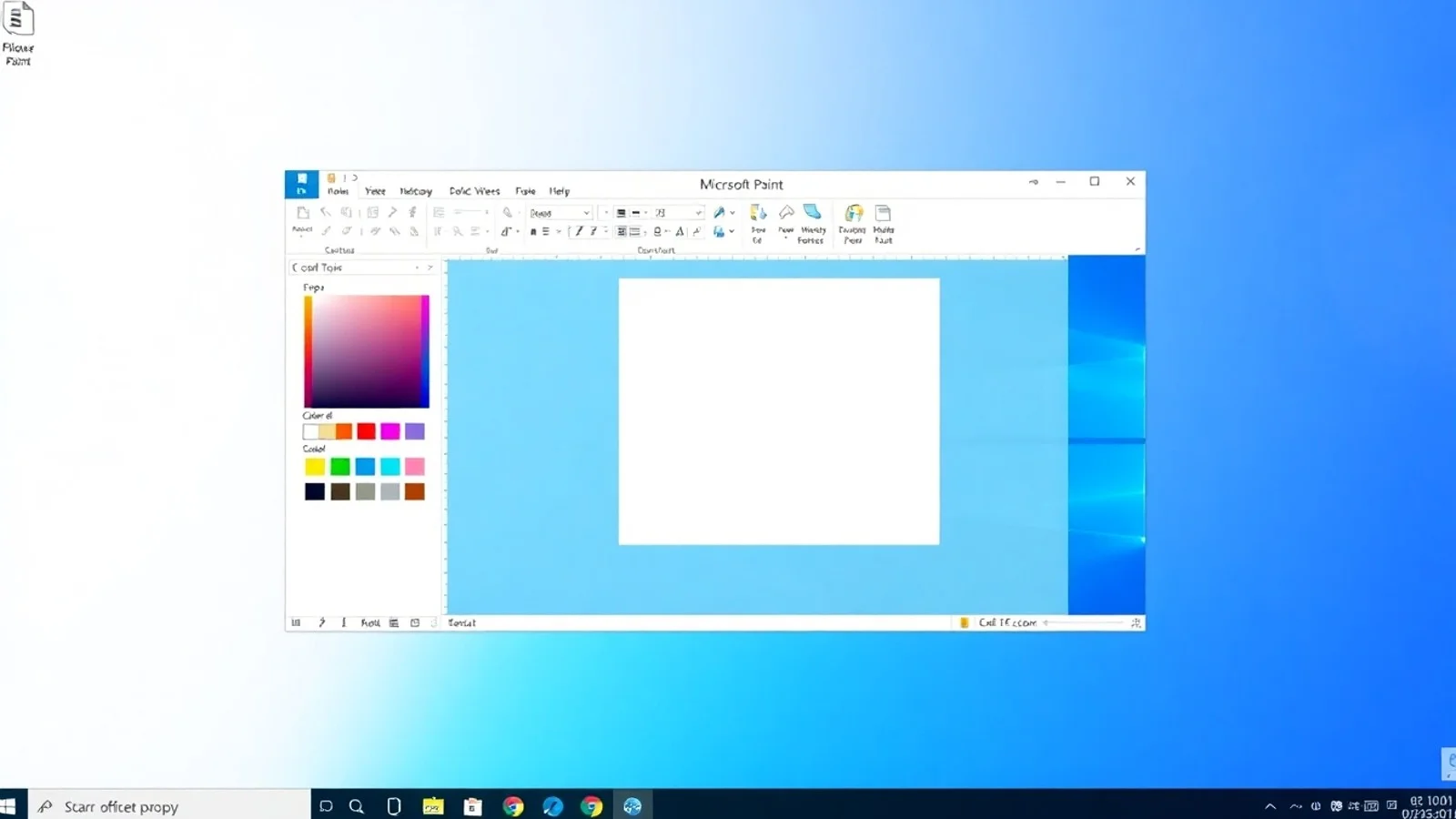
Task: Select the black color swatch
Action: tap(315, 491)
